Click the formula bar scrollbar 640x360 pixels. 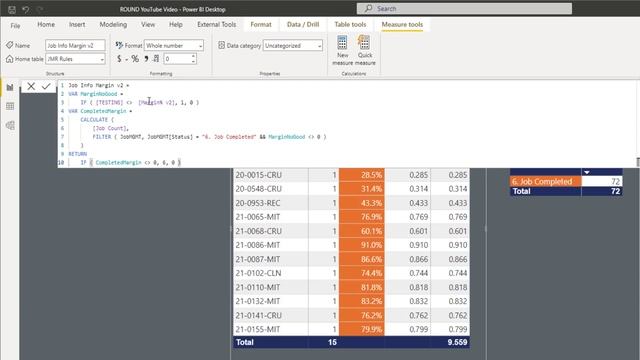coord(638,162)
